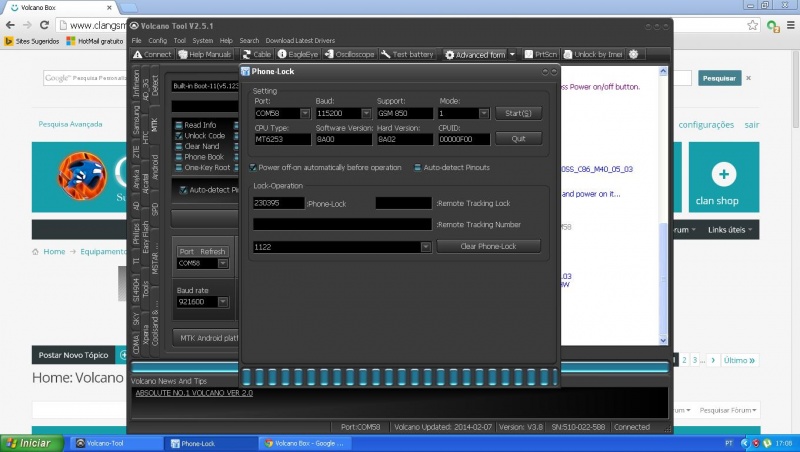Open ABSOLUTE NO.1 VOLCANO VER 2.0 link
The height and width of the screenshot is (452, 800).
click(x=194, y=393)
